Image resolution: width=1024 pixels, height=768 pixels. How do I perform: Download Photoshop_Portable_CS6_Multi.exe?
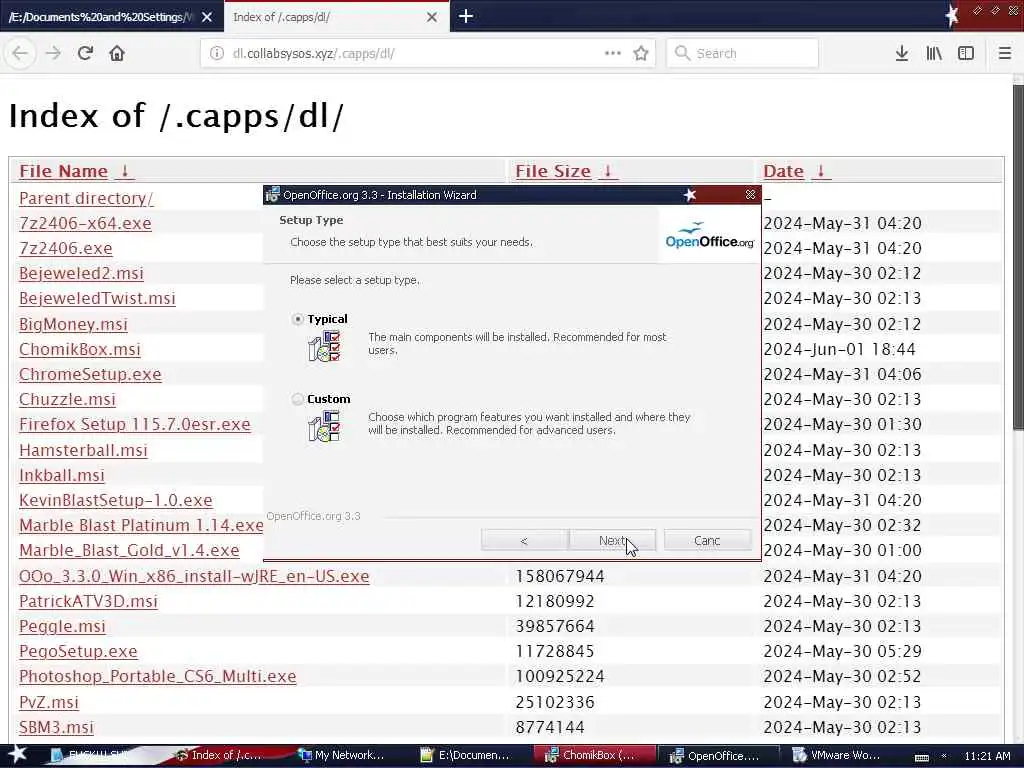(x=157, y=677)
